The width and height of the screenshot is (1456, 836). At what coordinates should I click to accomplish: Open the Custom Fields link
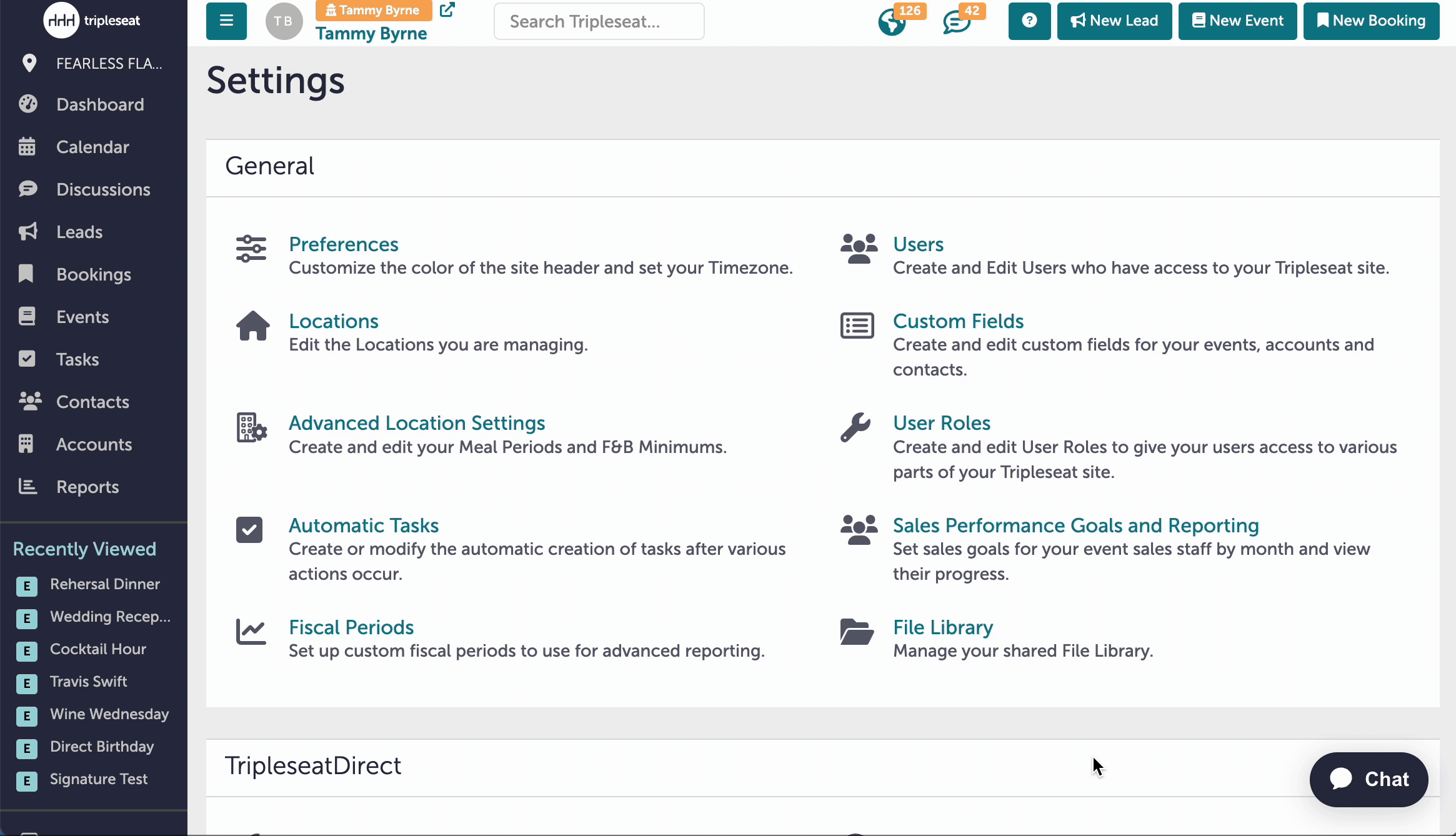click(x=958, y=321)
